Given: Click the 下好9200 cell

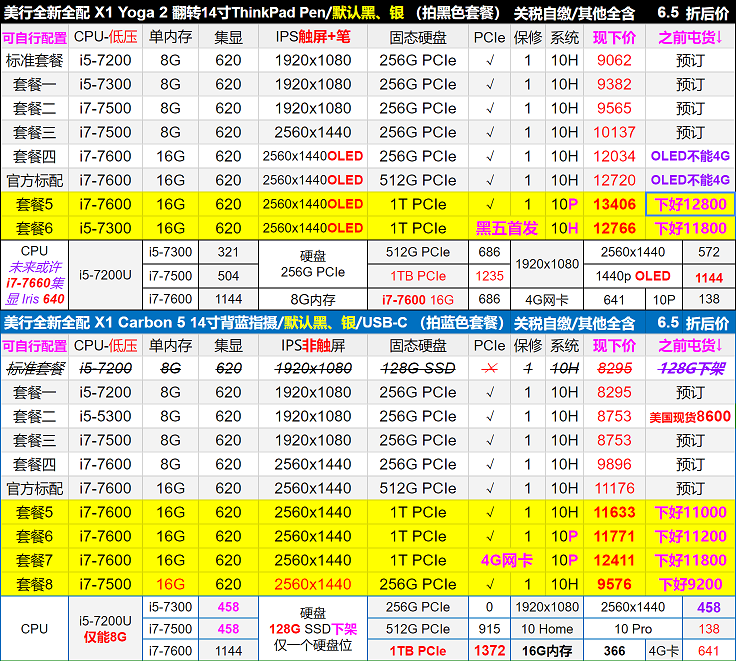Looking at the screenshot, I should click(x=690, y=584).
